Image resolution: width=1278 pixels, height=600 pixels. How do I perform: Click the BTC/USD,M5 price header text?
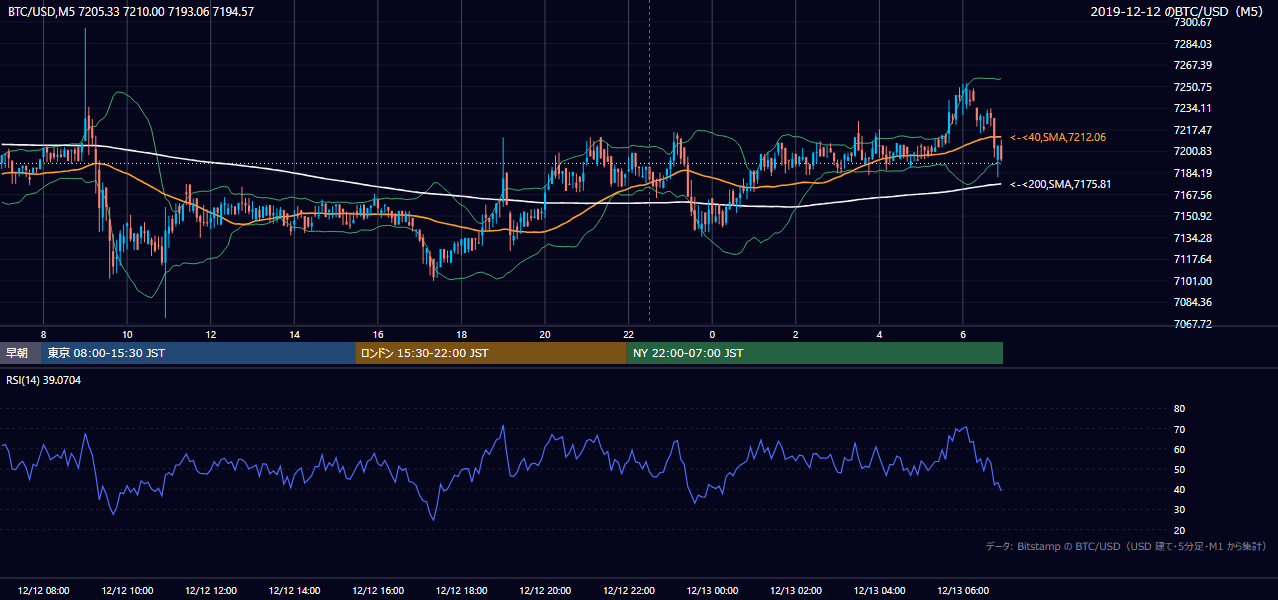(130, 12)
